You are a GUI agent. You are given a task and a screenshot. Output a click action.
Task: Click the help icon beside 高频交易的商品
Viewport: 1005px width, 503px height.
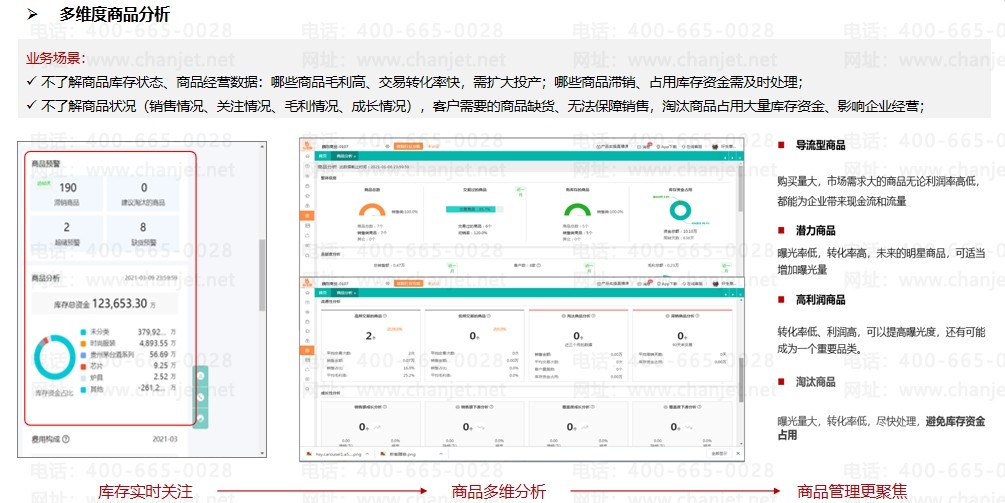pos(386,315)
